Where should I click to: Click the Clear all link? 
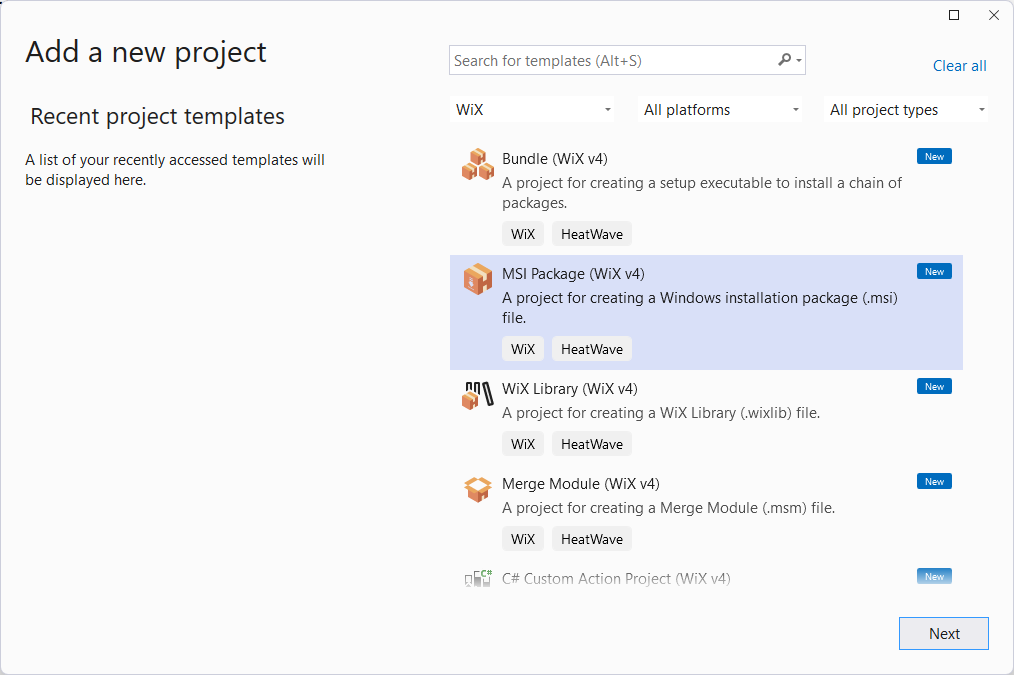[959, 65]
